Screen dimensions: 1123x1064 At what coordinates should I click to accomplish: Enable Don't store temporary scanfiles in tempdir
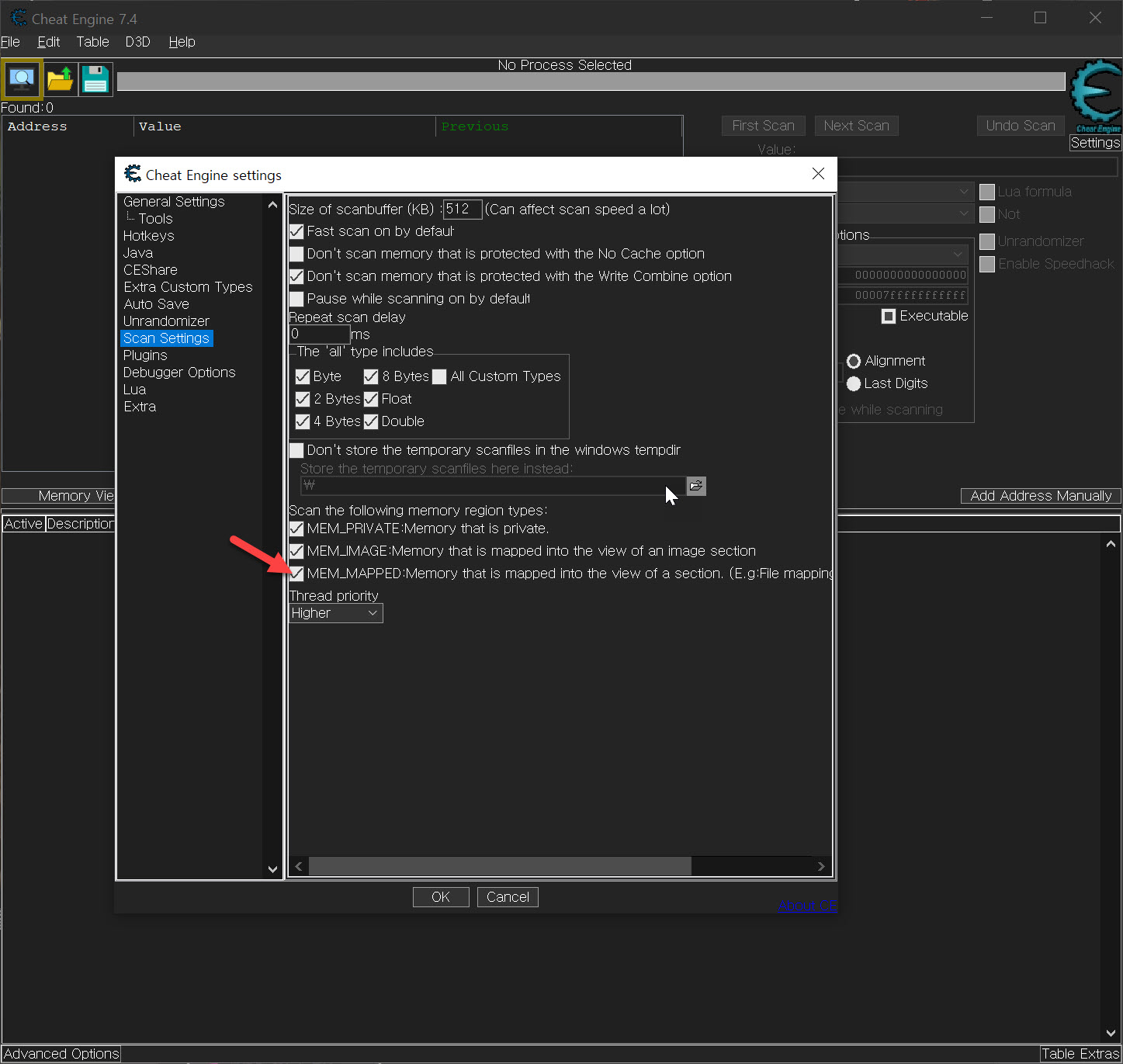point(296,450)
